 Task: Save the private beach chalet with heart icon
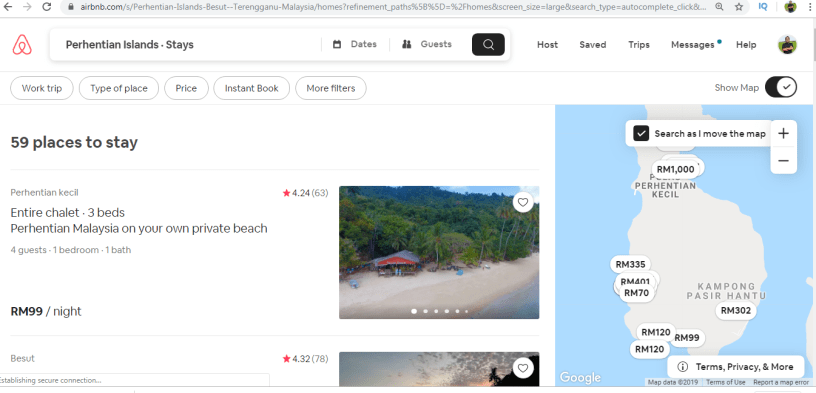pos(523,202)
